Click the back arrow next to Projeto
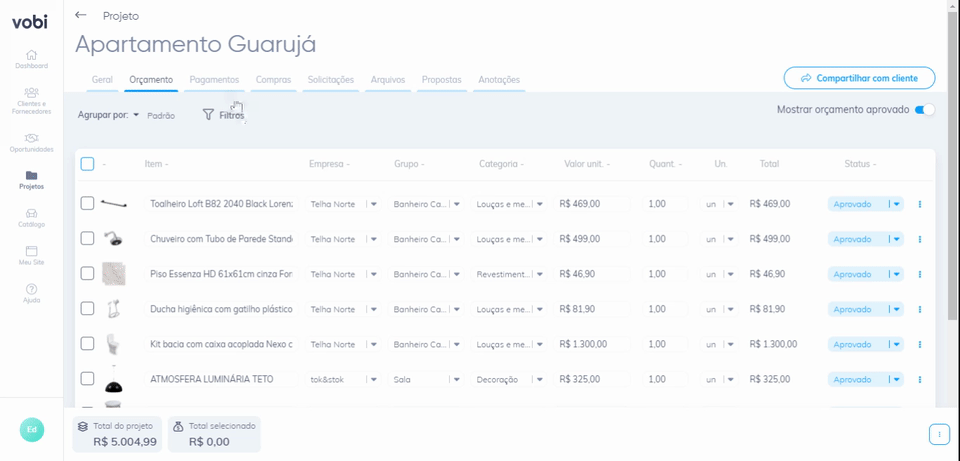This screenshot has width=960, height=461. (x=80, y=15)
